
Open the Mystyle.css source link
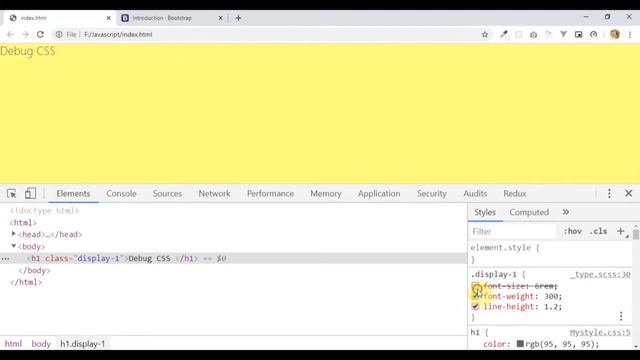click(x=600, y=332)
